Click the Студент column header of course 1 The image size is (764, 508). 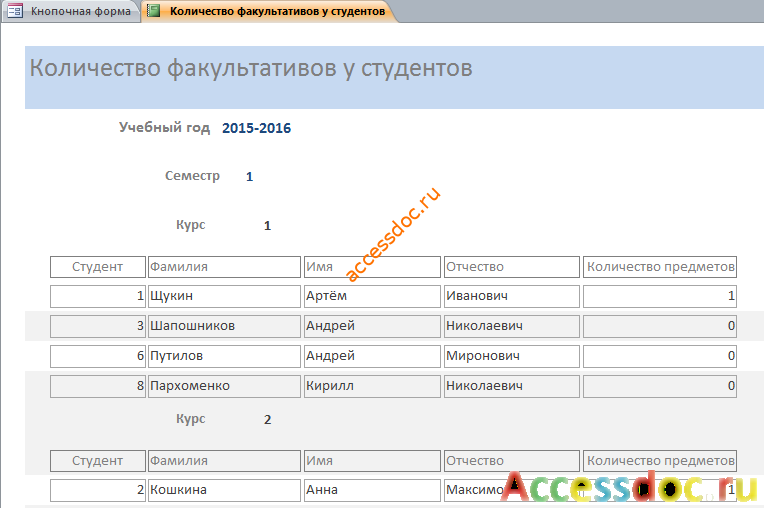(x=98, y=267)
